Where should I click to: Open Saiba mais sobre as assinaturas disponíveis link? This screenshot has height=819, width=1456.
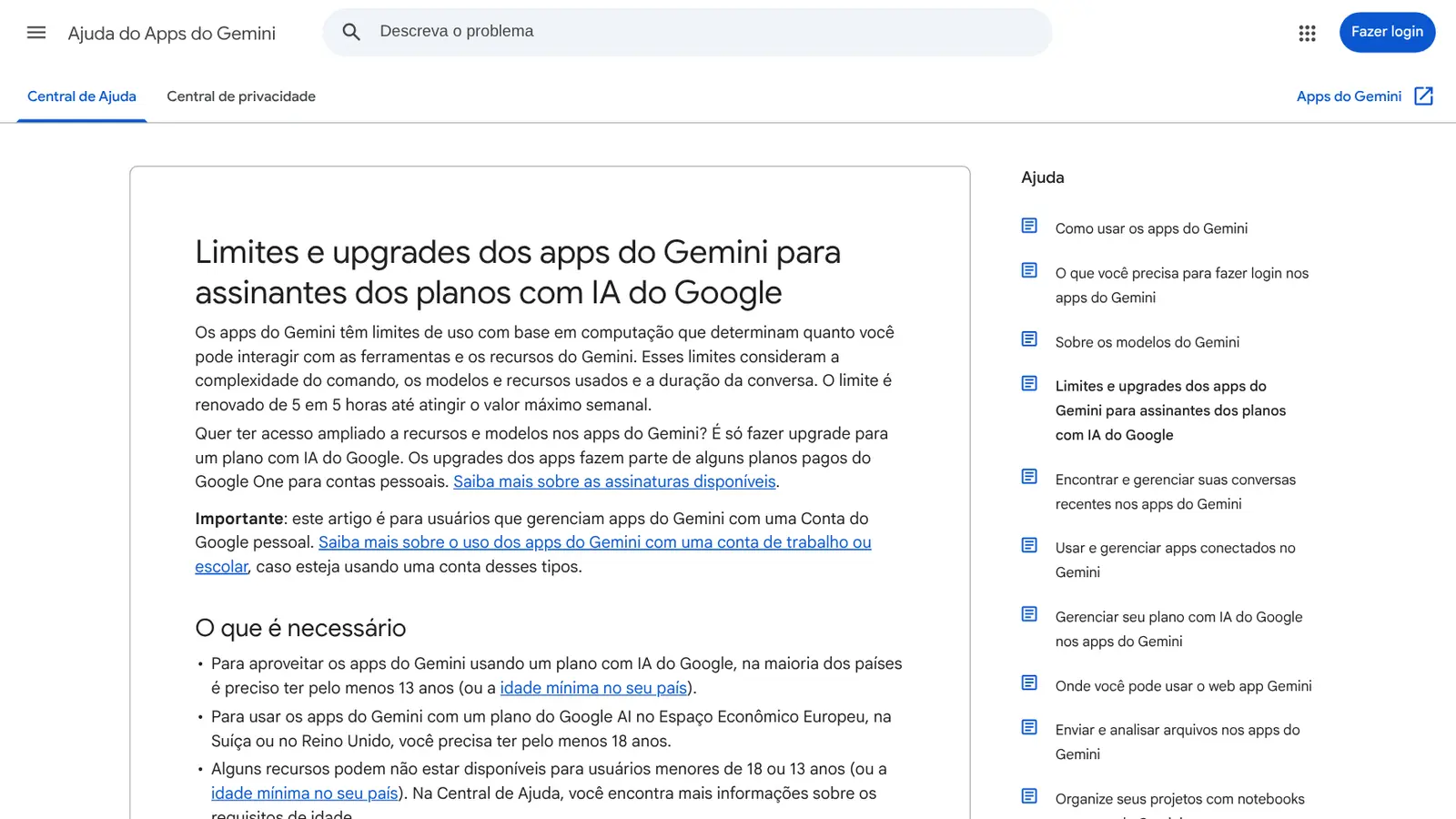click(x=614, y=481)
